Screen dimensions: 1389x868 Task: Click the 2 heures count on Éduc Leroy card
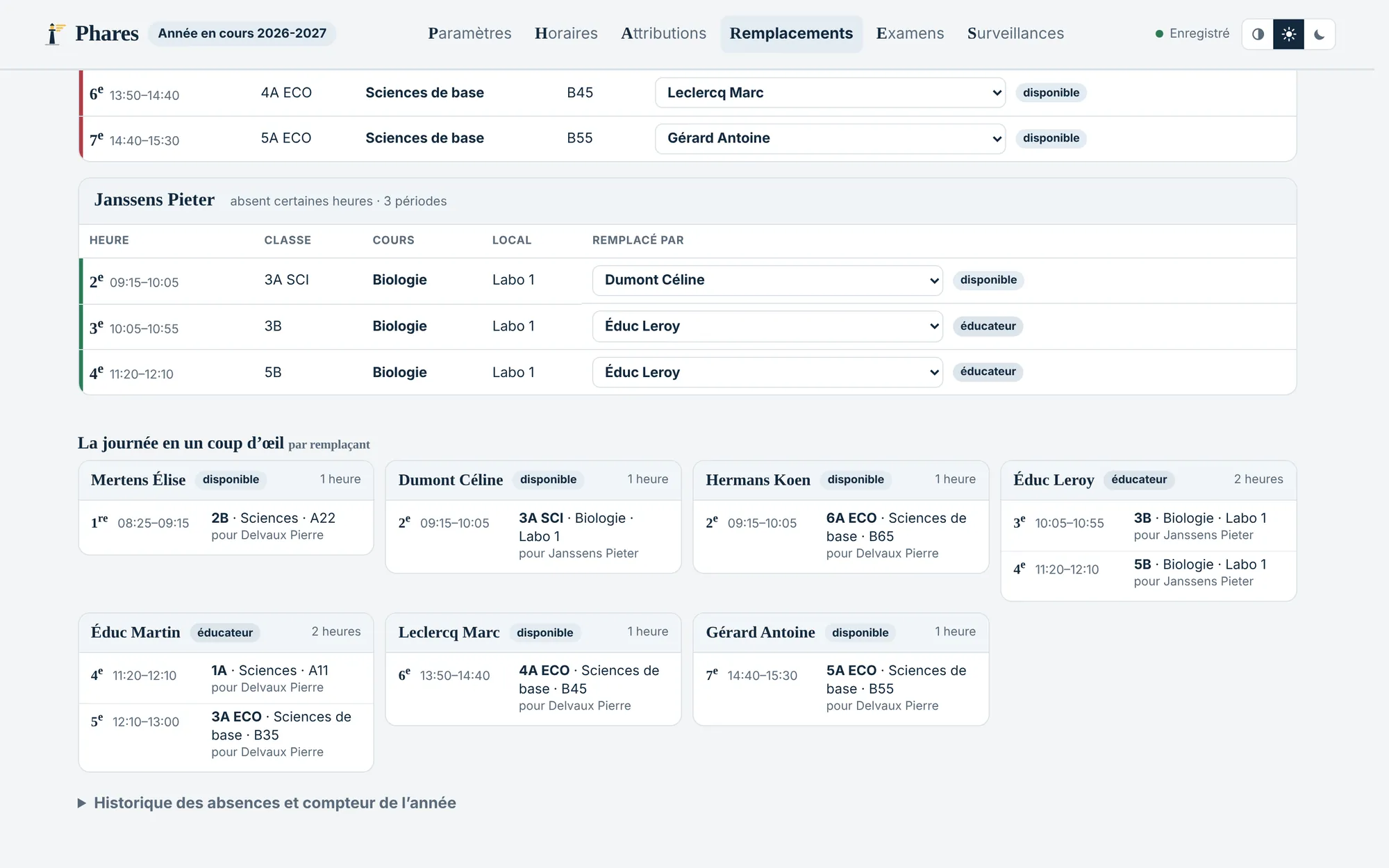click(1258, 479)
